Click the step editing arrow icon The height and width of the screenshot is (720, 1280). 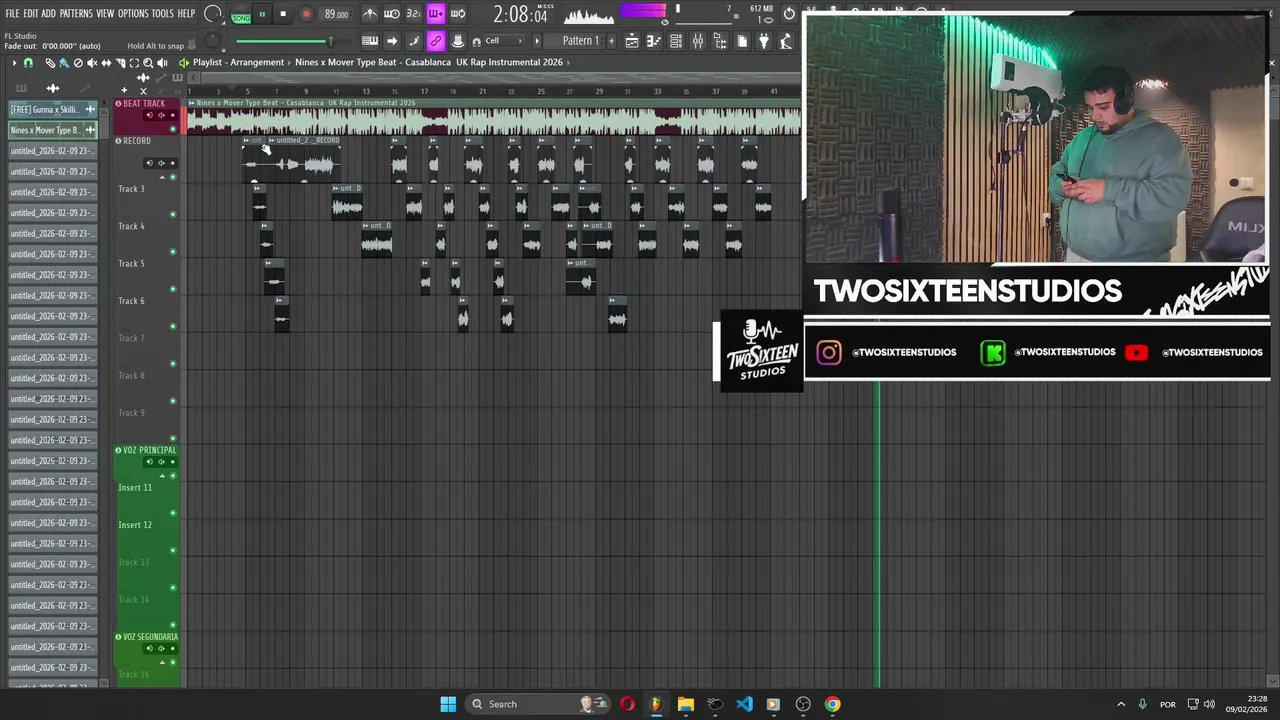coord(392,41)
